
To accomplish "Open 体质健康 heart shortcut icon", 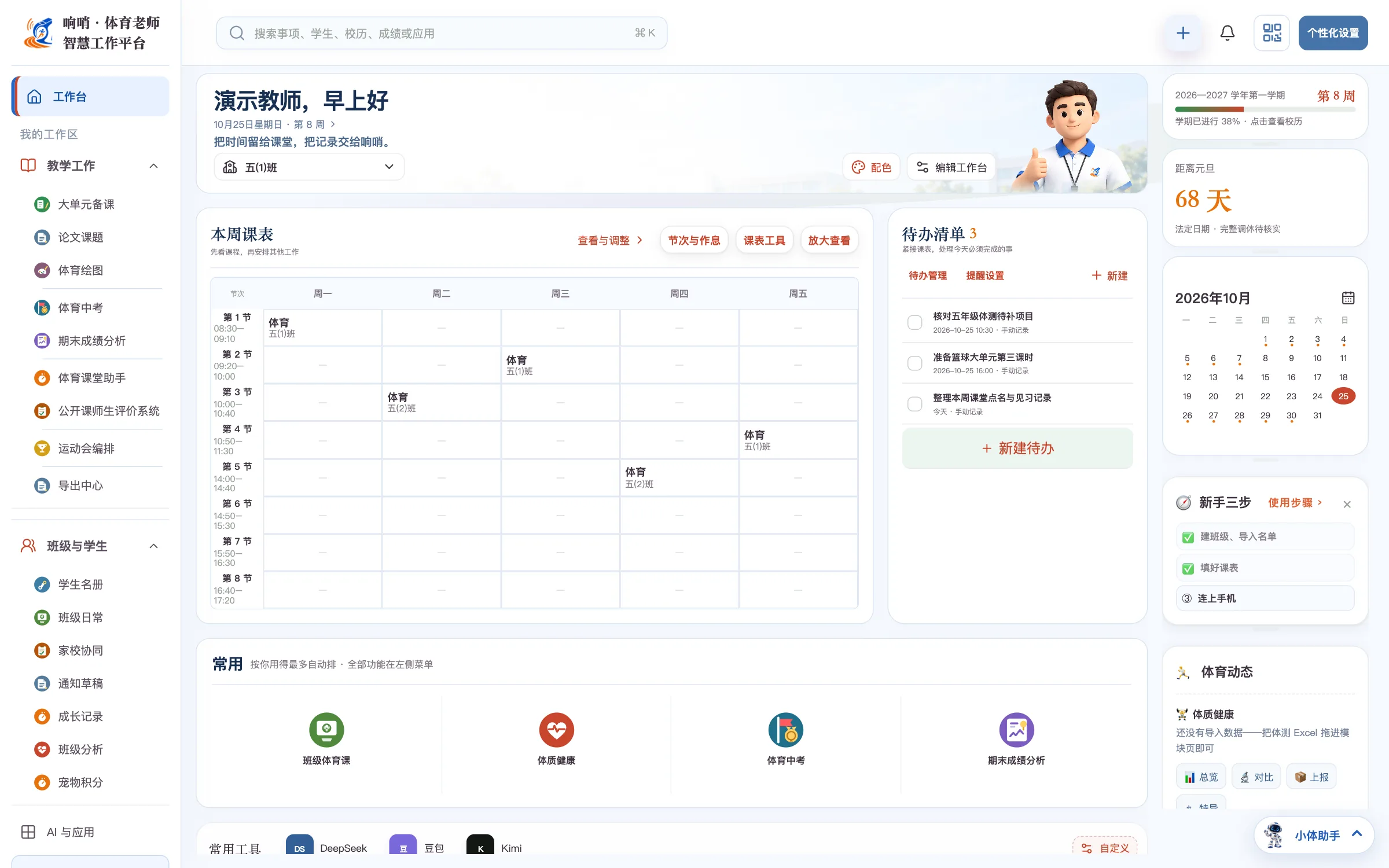I will [x=556, y=730].
